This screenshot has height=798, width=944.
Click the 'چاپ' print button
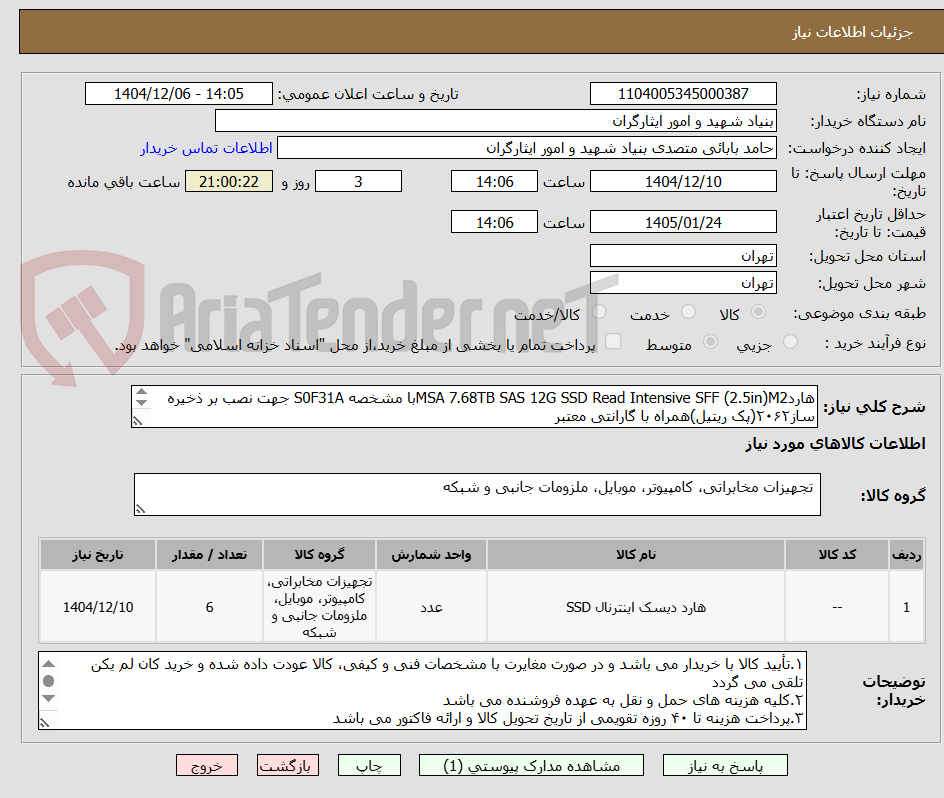click(x=369, y=765)
